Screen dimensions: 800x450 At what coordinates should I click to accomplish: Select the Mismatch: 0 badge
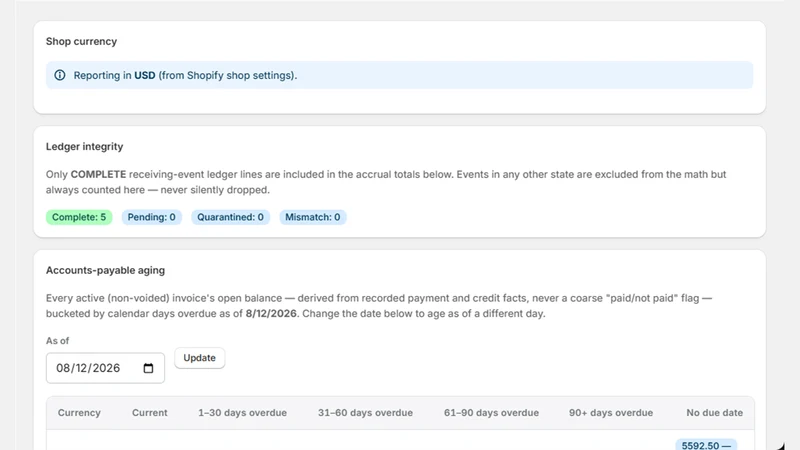coord(313,217)
